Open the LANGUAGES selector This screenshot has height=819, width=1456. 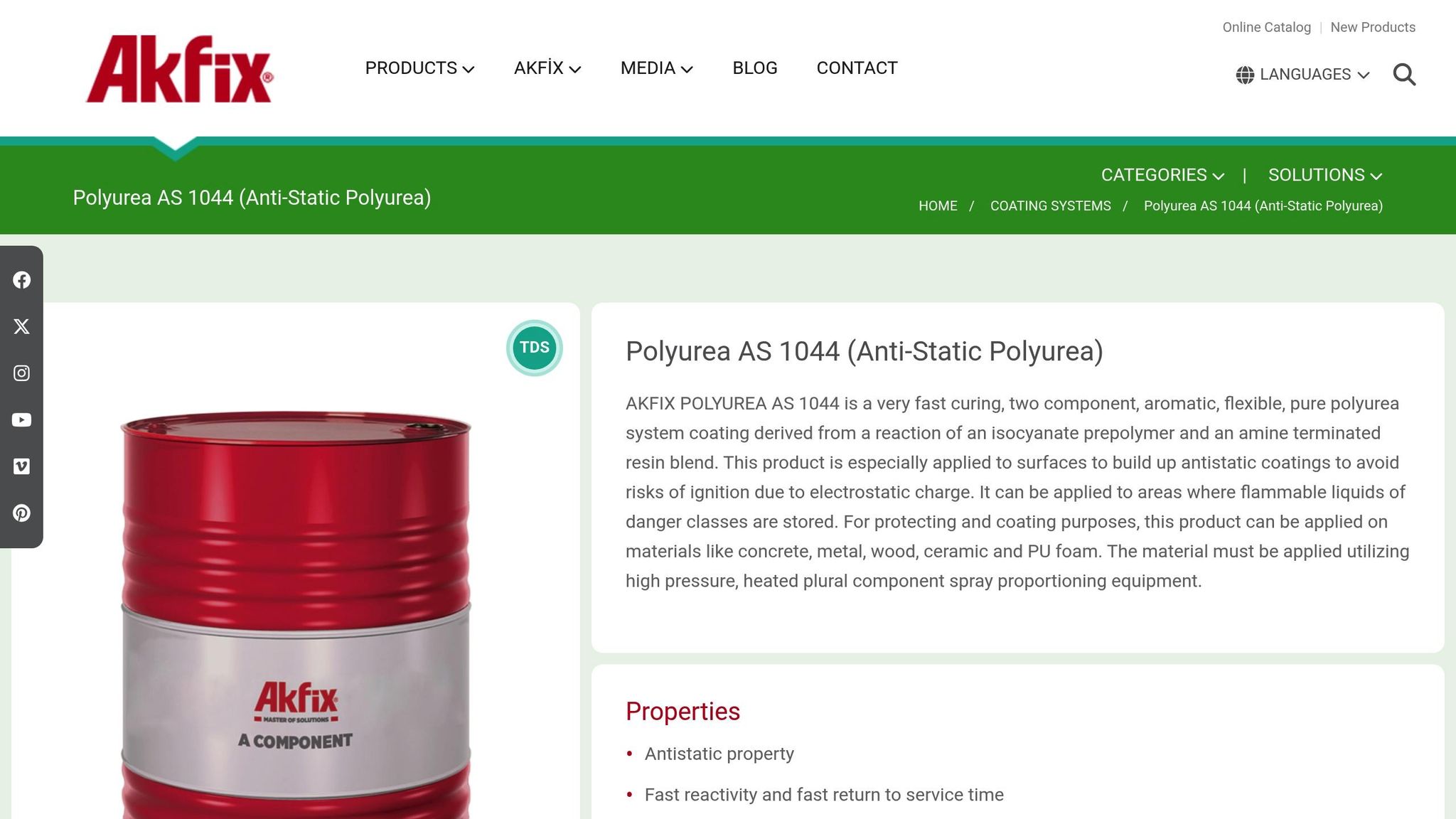(x=1302, y=75)
